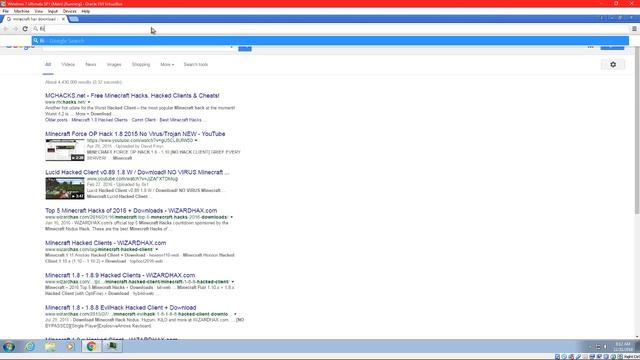Select the Google Search omnibox suggestion

point(330,41)
